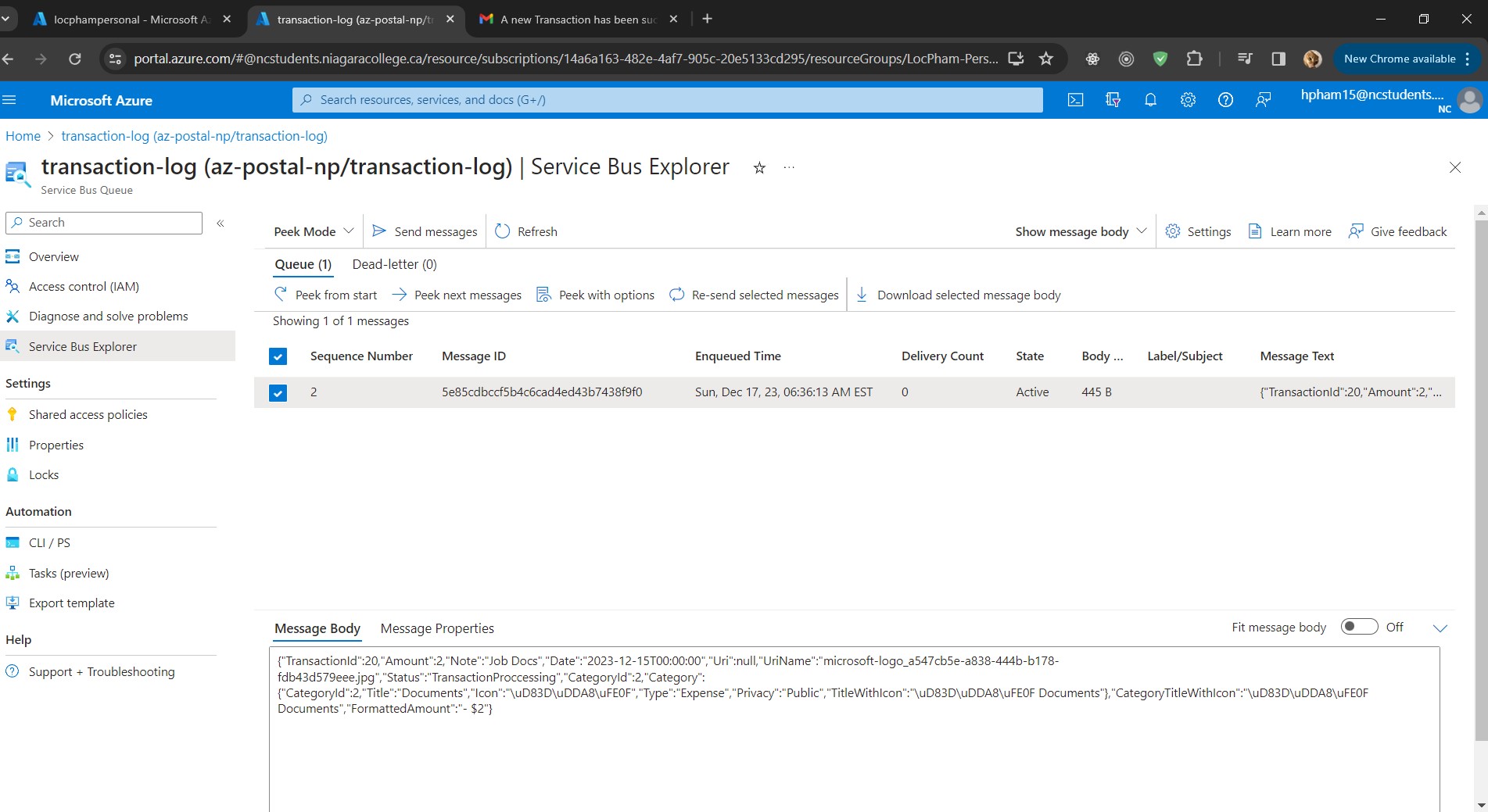Click Peek next messages
The image size is (1488, 812).
point(457,295)
